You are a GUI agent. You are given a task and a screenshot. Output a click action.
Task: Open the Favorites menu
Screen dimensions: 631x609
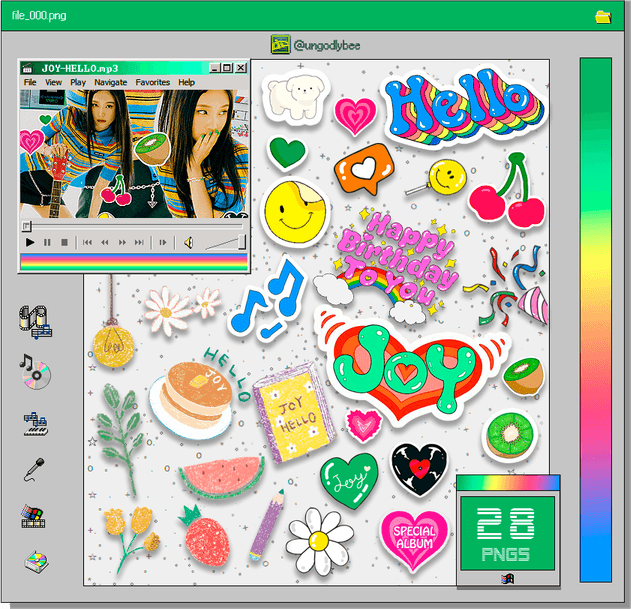153,82
